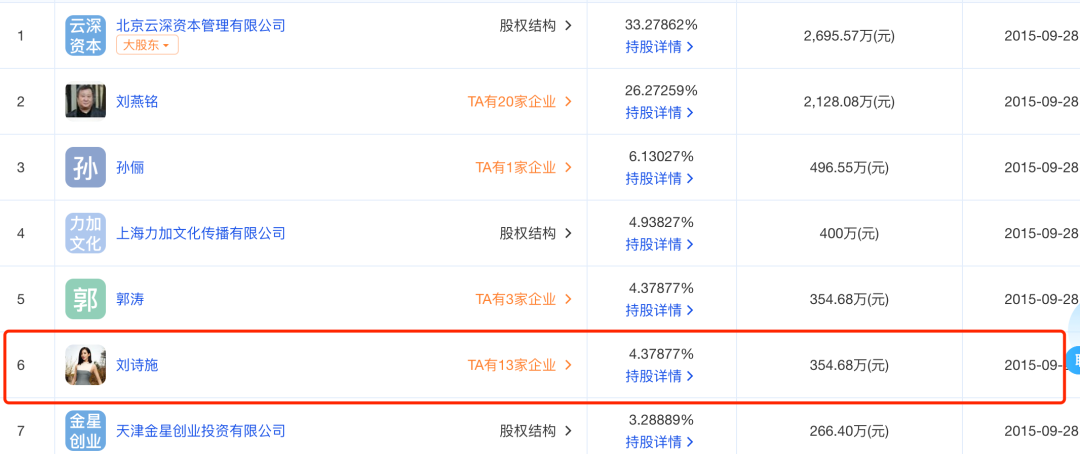Select the 33.27862% percentage text
The image size is (1080, 454).
pos(661,25)
